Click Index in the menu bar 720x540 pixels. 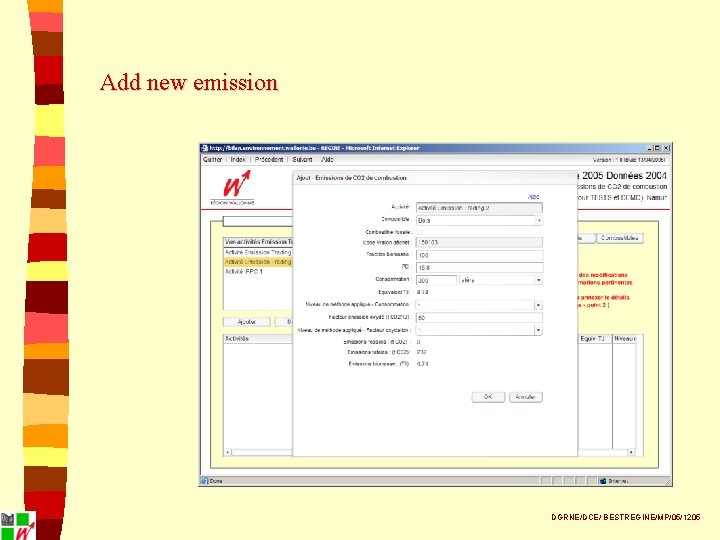tap(238, 159)
